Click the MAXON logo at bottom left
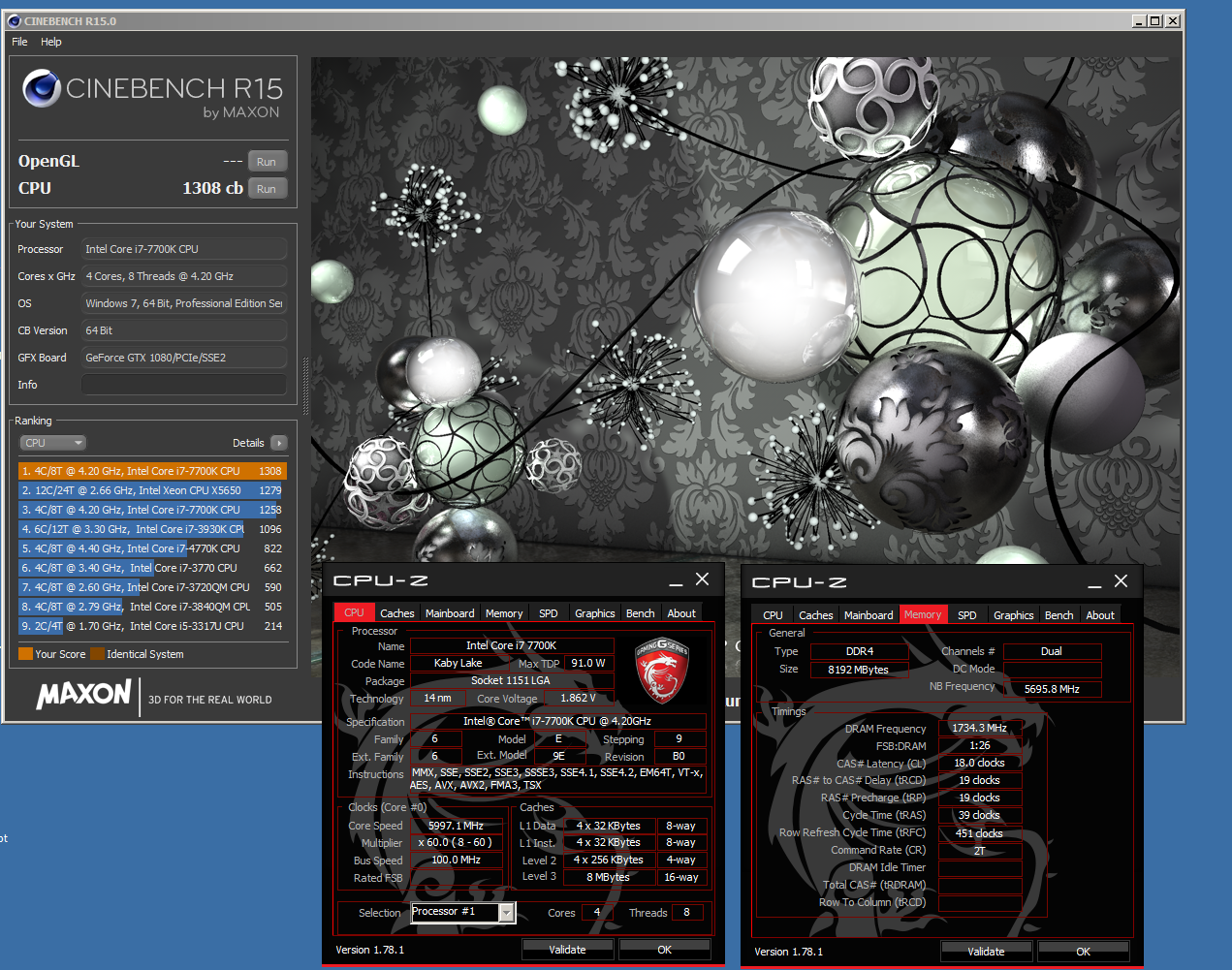This screenshot has height=970, width=1232. (83, 694)
